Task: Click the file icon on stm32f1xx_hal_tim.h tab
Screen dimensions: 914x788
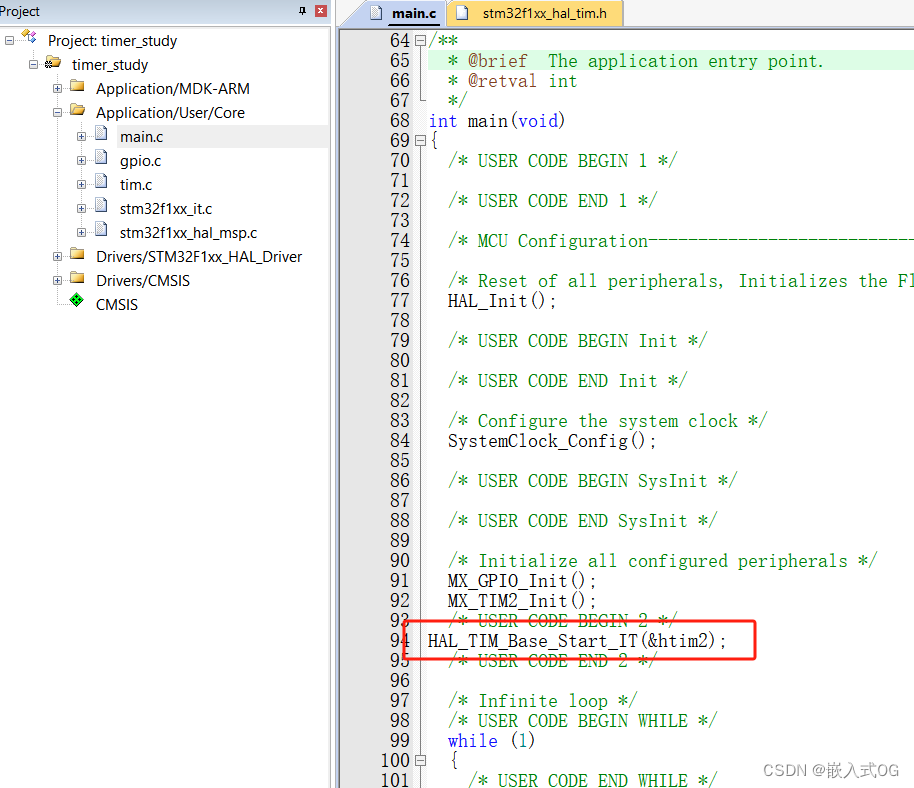Action: point(462,13)
